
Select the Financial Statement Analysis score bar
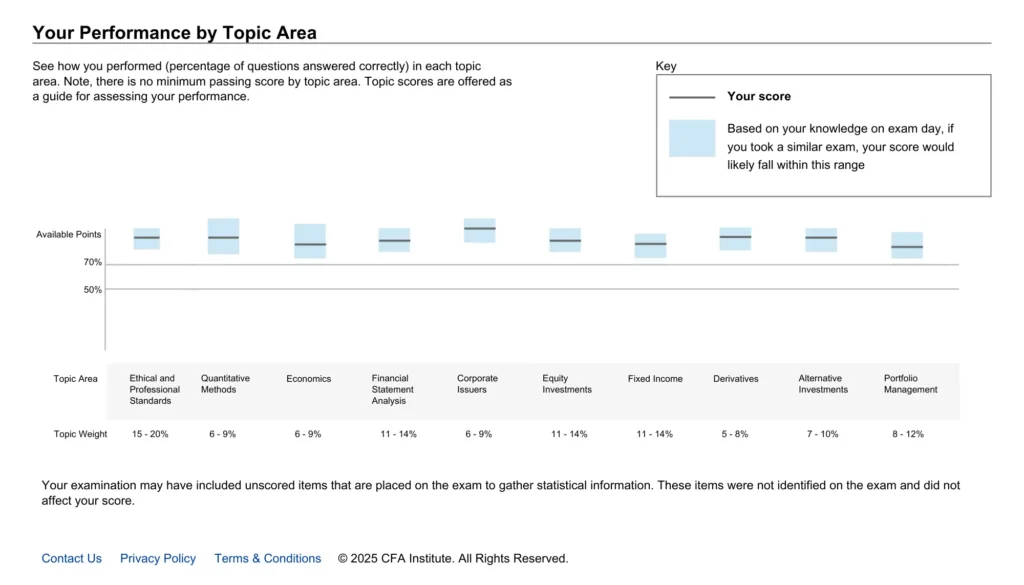coord(394,240)
